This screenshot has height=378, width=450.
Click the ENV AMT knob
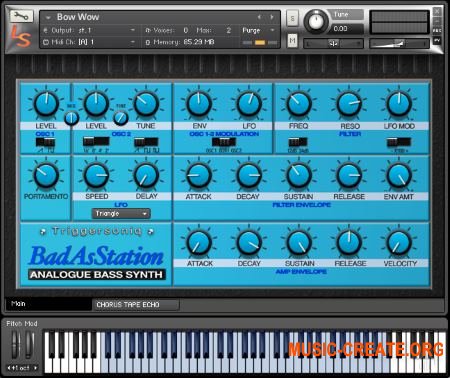(x=399, y=175)
